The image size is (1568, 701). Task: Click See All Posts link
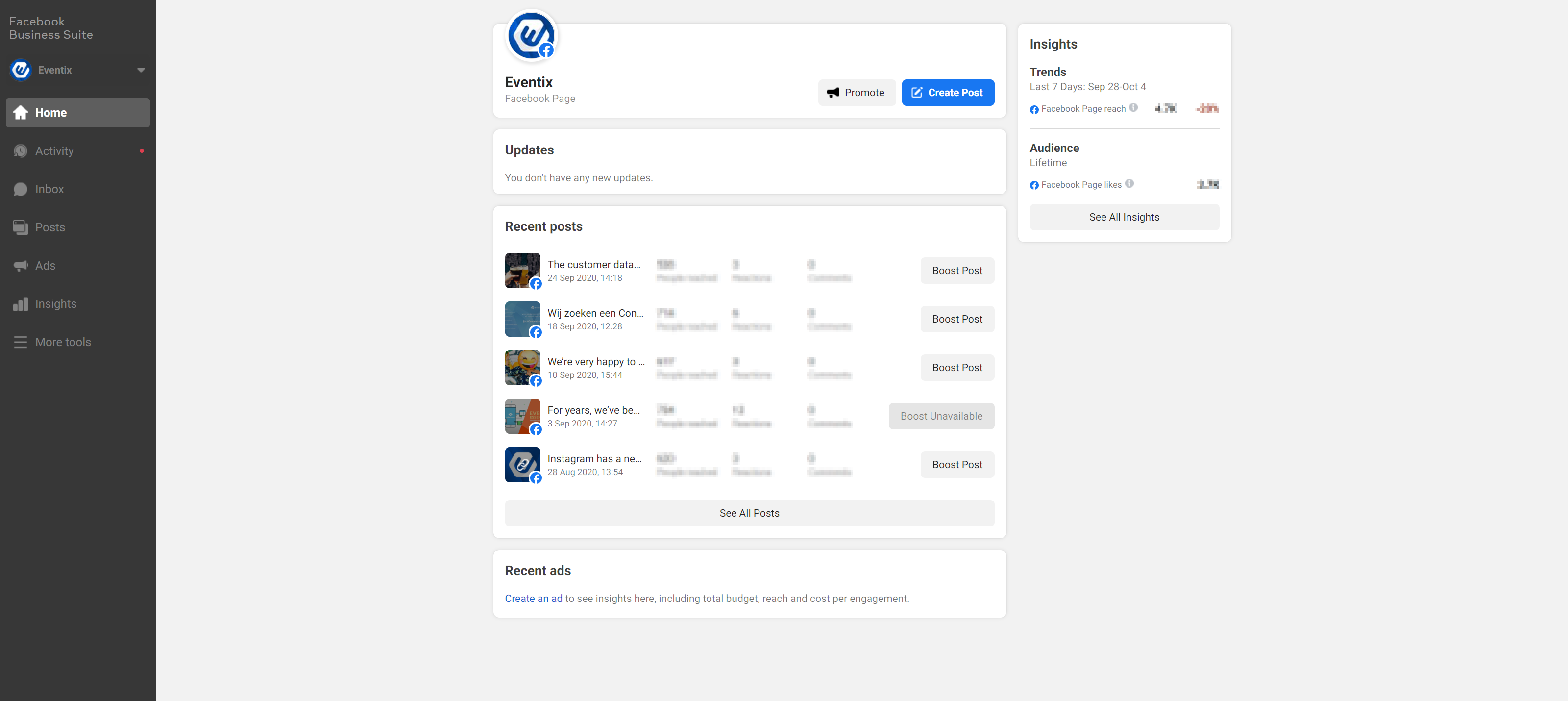(750, 513)
